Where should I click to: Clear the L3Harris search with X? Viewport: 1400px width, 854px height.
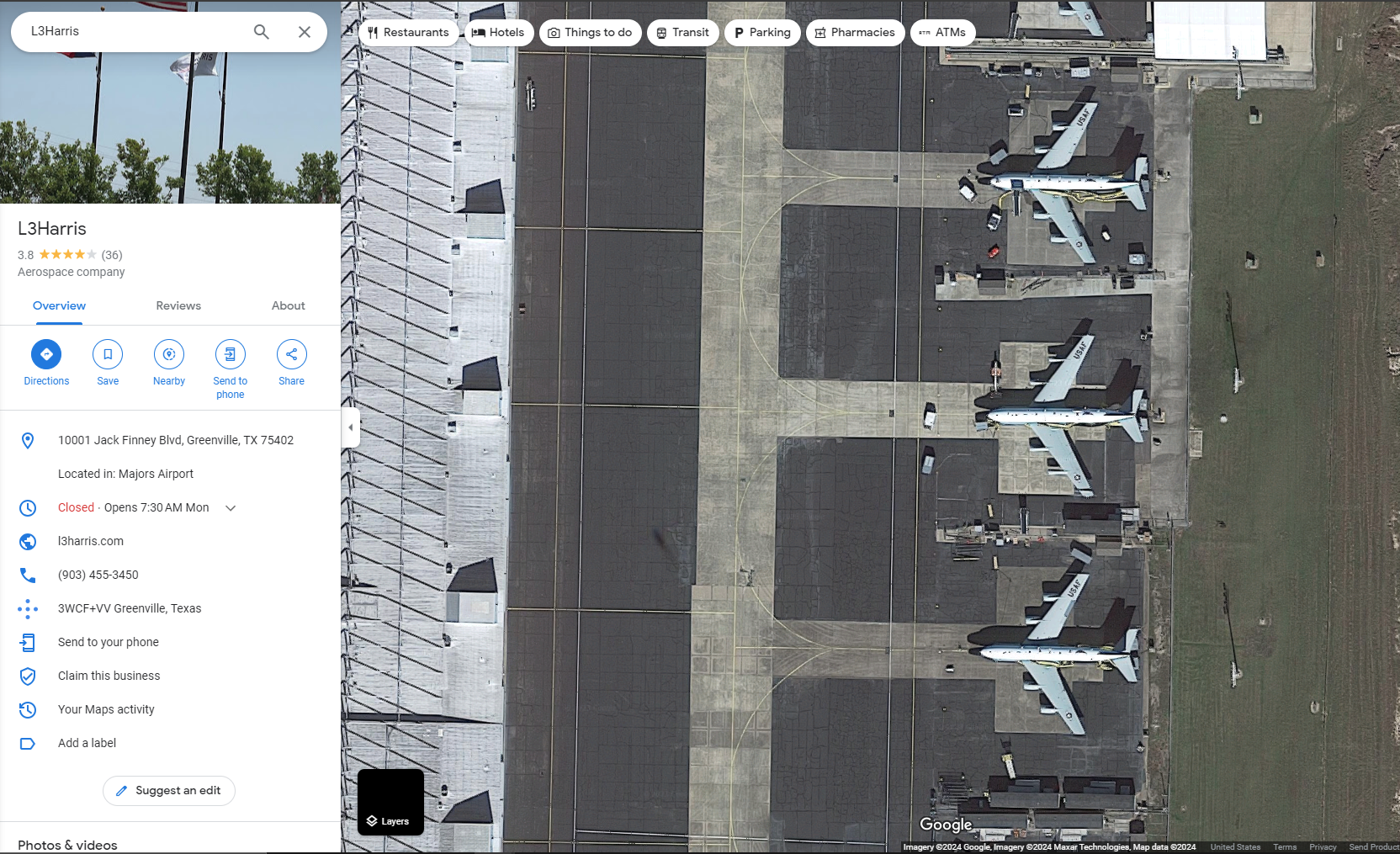coord(305,32)
